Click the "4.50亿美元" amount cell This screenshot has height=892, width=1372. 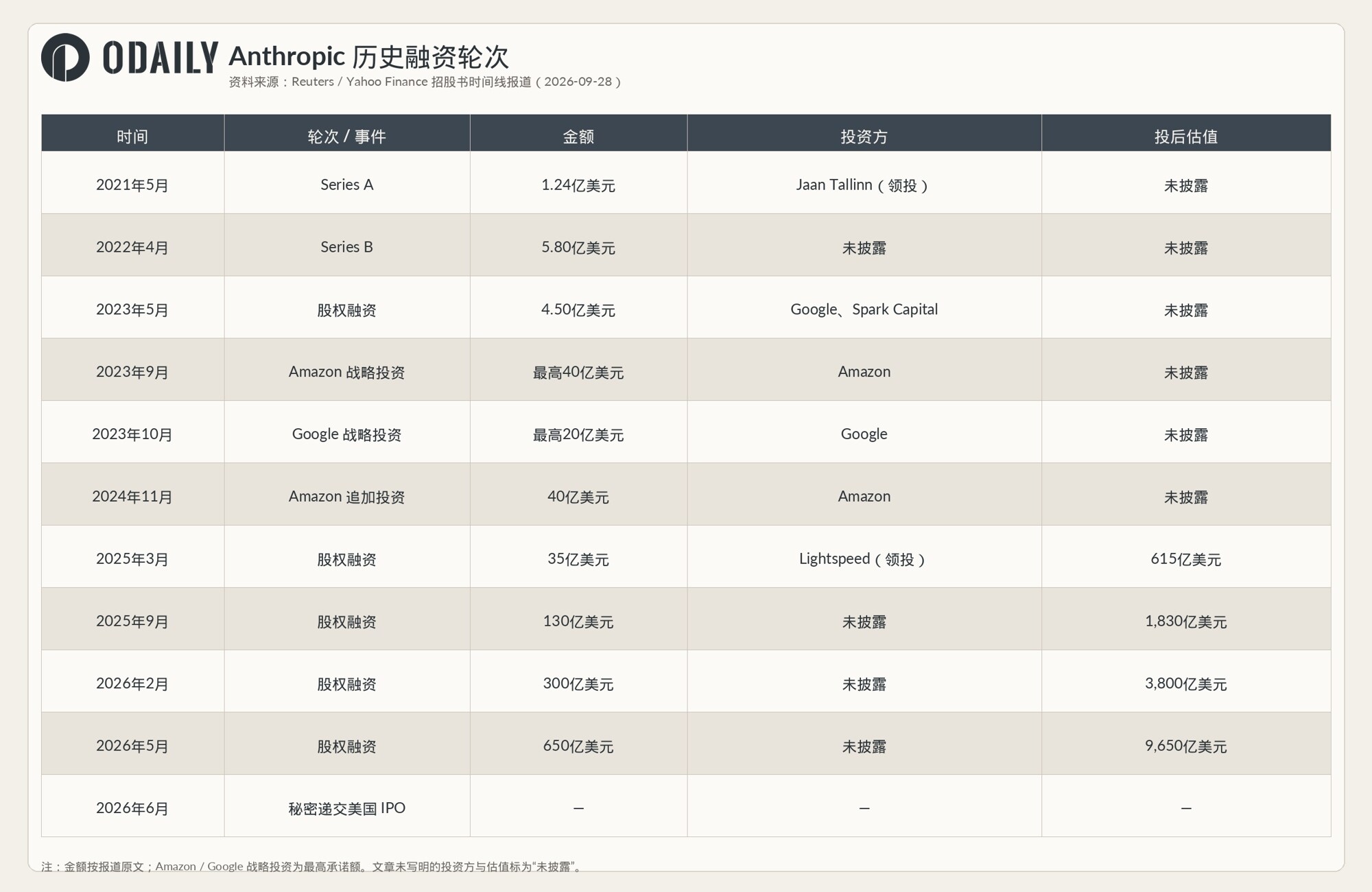[x=578, y=307]
